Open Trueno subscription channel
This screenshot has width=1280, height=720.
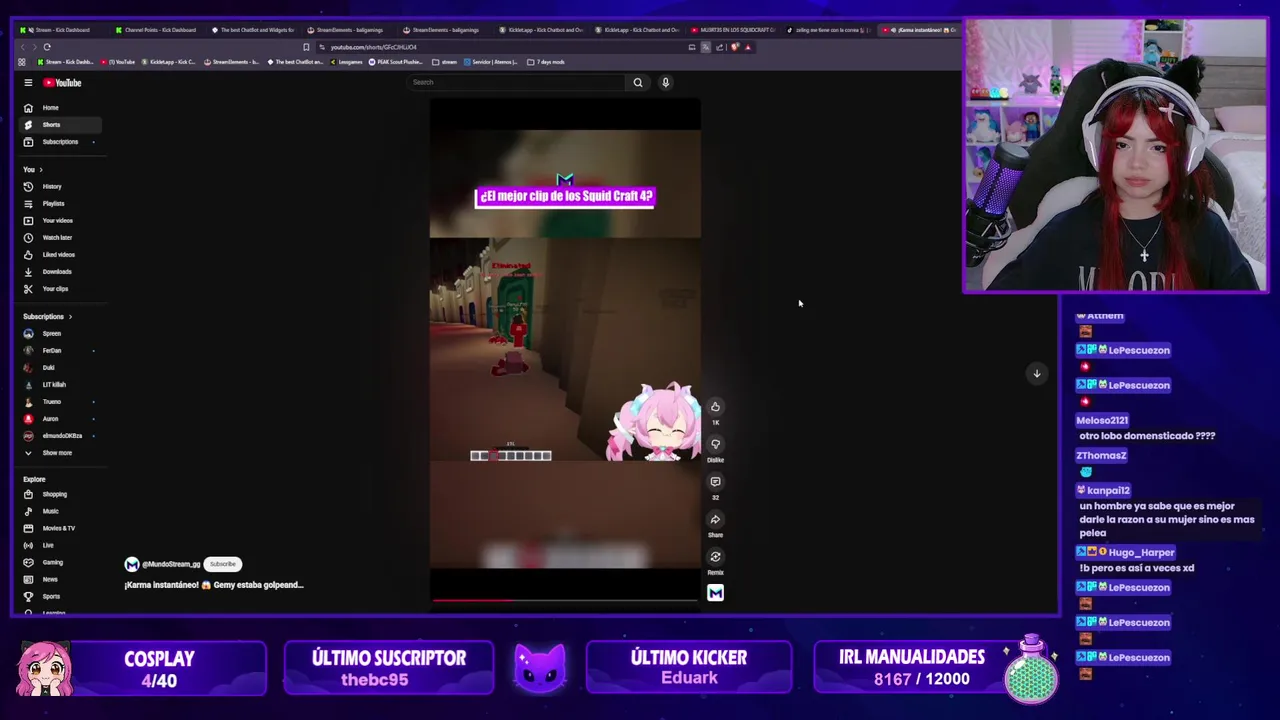(60, 402)
